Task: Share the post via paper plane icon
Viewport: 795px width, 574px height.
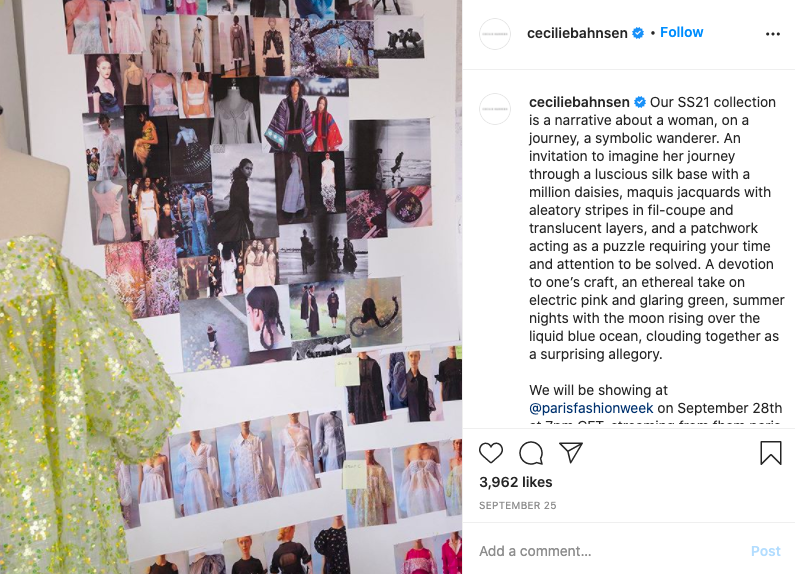Action: [571, 452]
